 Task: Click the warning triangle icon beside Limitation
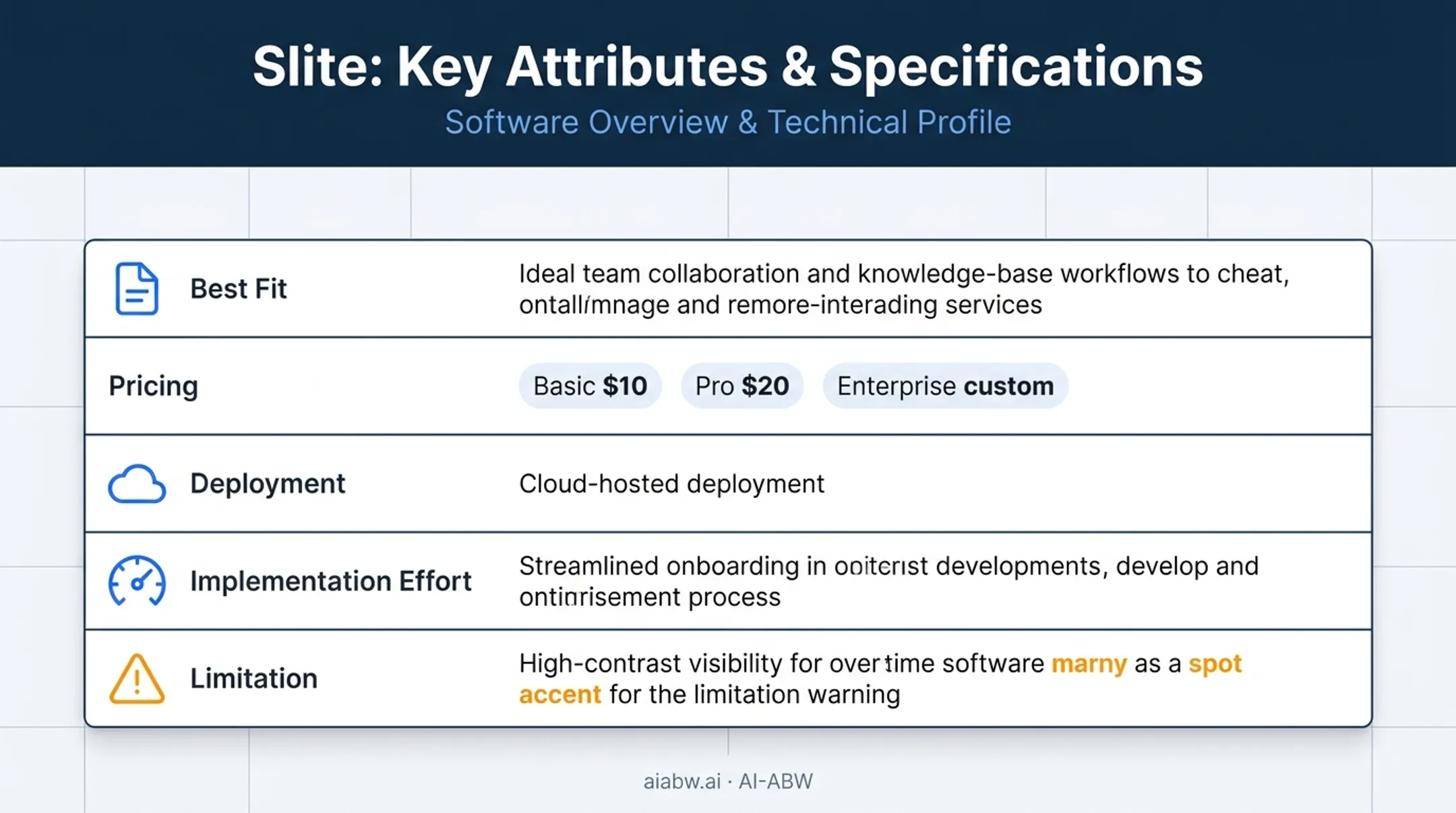coord(137,679)
